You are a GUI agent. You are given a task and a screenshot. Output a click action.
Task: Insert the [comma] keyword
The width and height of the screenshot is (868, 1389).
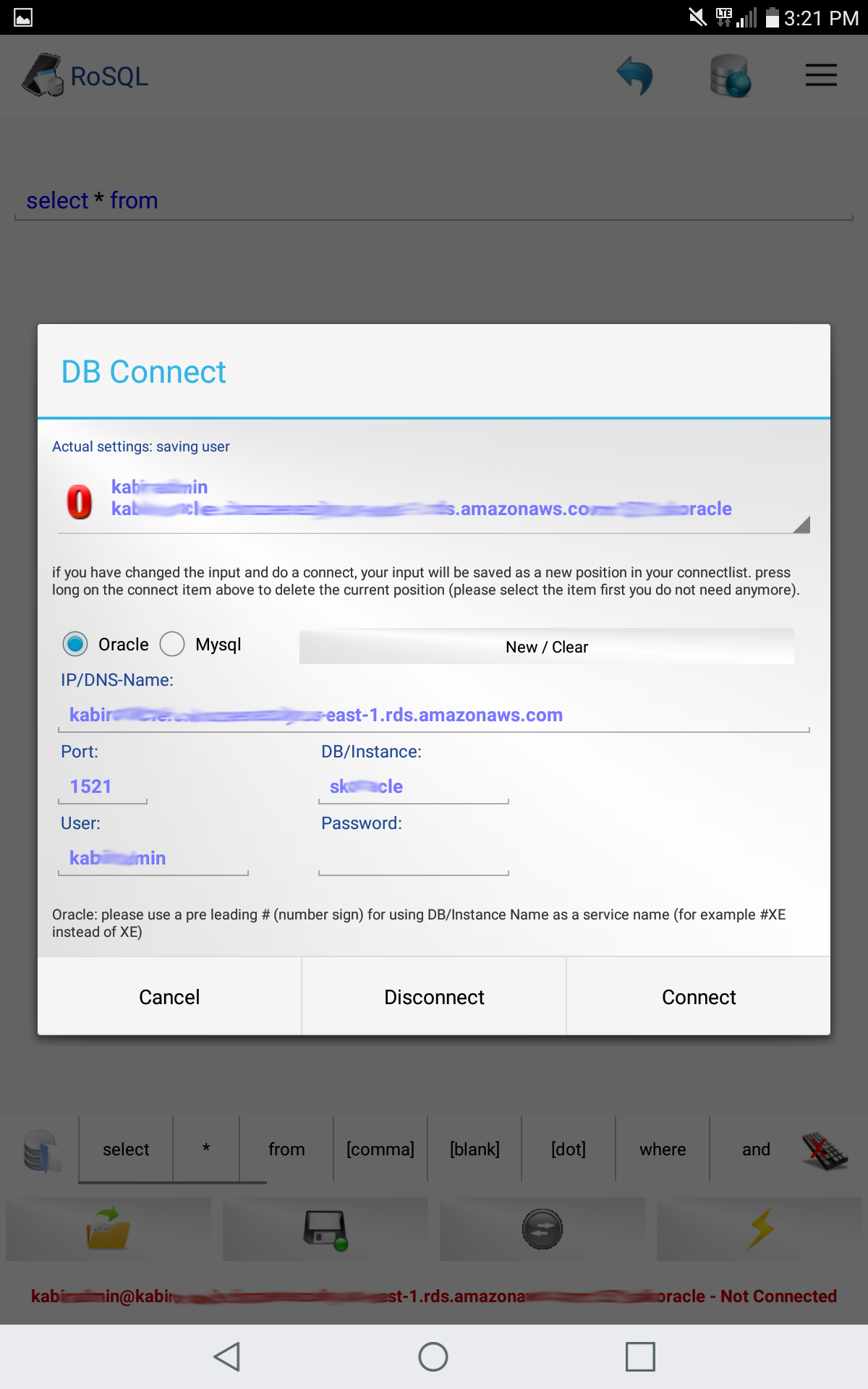click(380, 1149)
